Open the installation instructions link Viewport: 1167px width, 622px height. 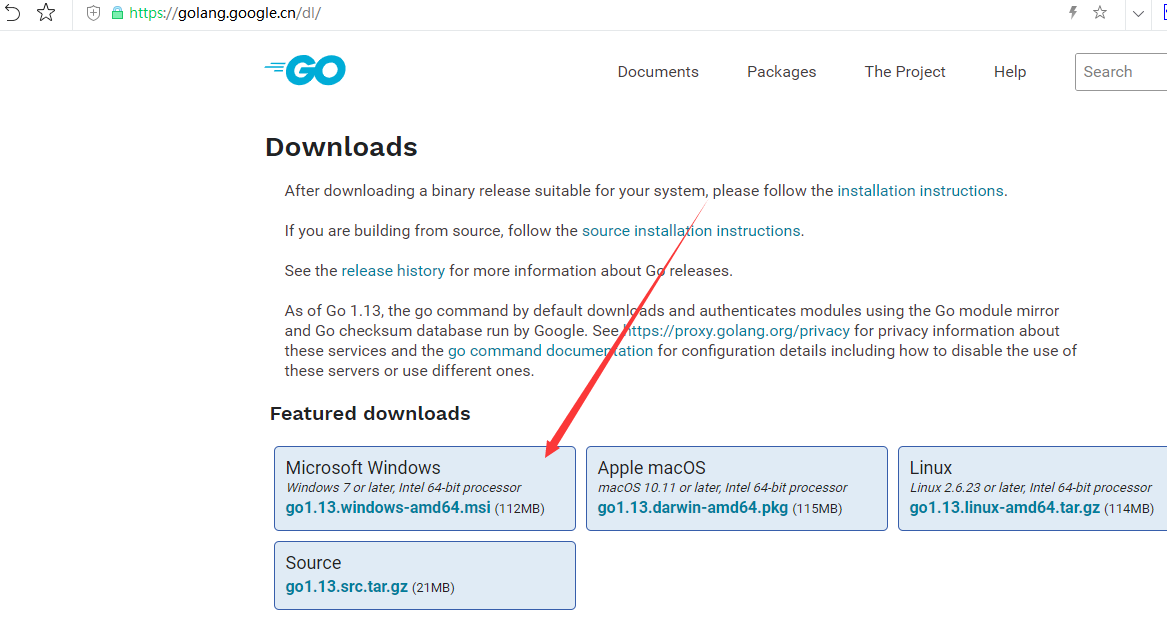[x=919, y=190]
